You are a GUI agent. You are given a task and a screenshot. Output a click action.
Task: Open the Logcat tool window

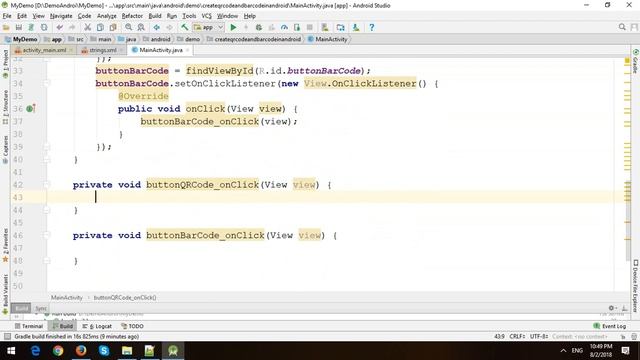coord(97,326)
